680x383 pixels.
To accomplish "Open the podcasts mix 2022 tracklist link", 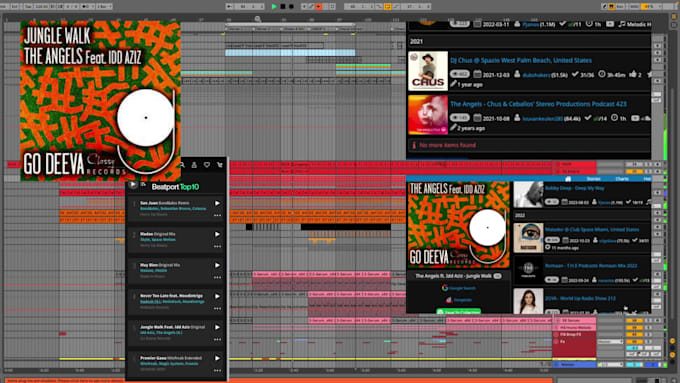I will [591, 265].
